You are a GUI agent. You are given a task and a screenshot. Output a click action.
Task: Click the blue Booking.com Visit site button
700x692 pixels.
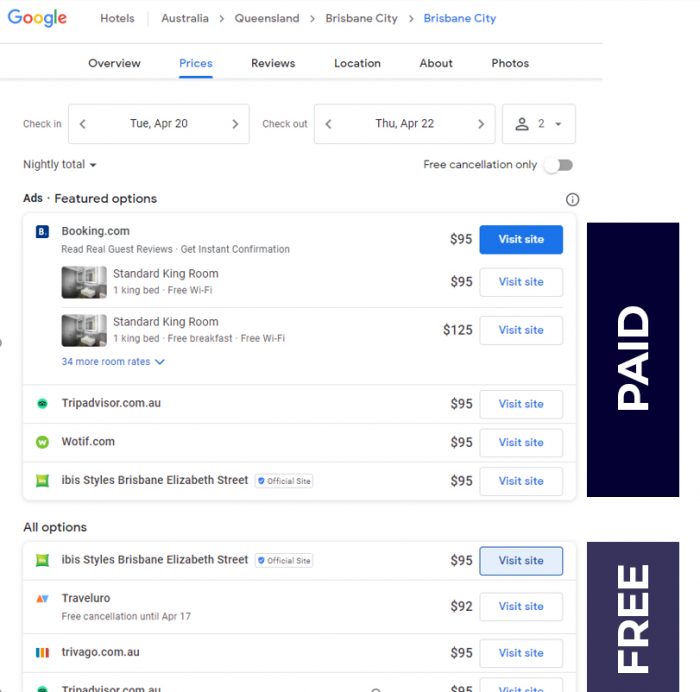point(521,240)
